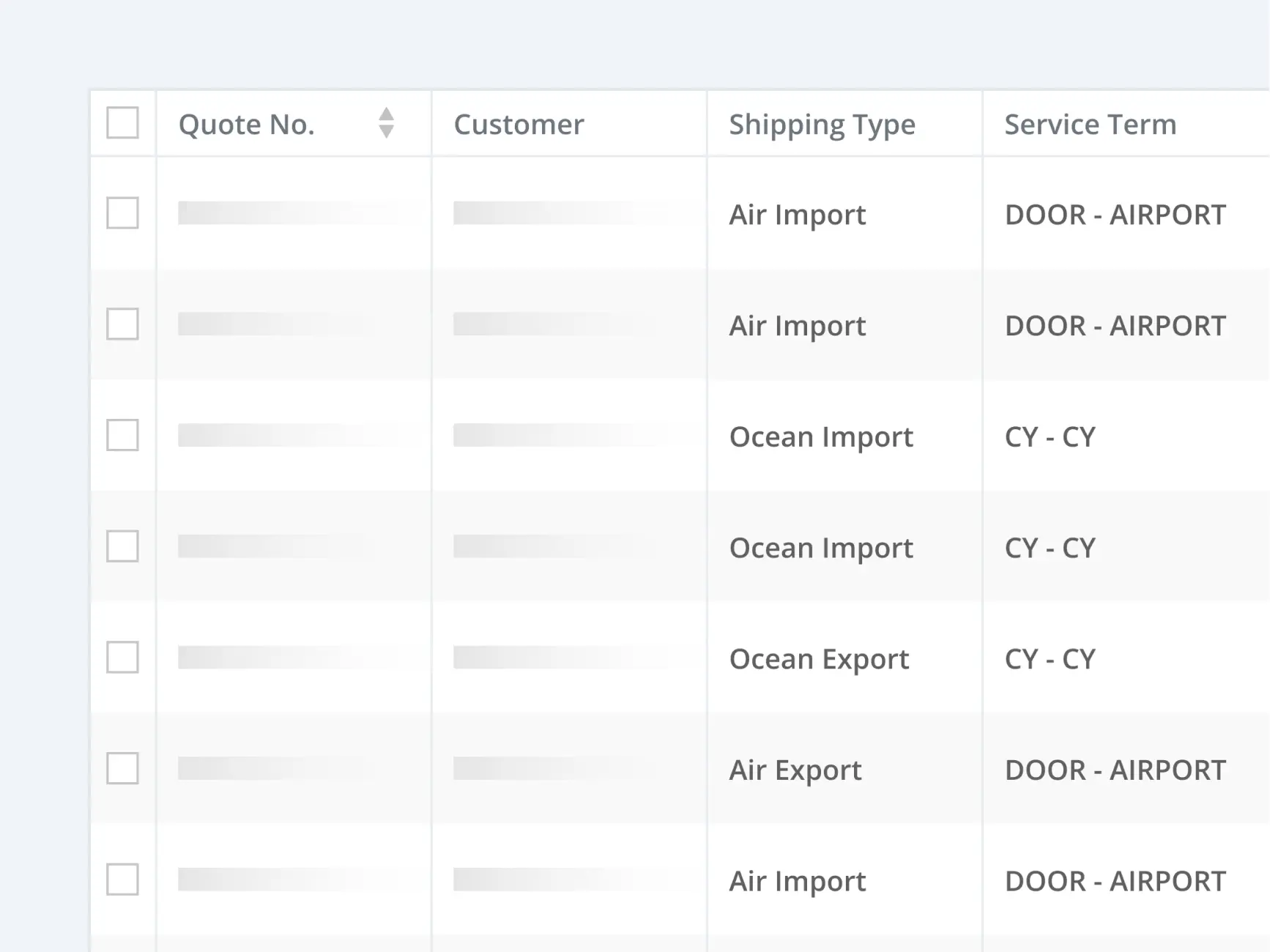Tick the Air Export row checkbox
Image resolution: width=1270 pixels, height=952 pixels.
pos(122,769)
